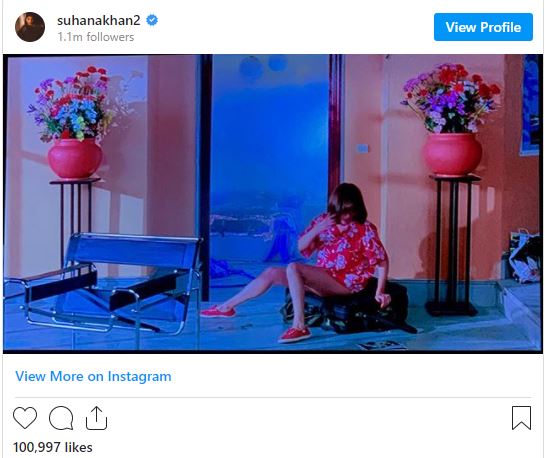
Task: Click the red shoe on extended leg
Action: [x=218, y=311]
